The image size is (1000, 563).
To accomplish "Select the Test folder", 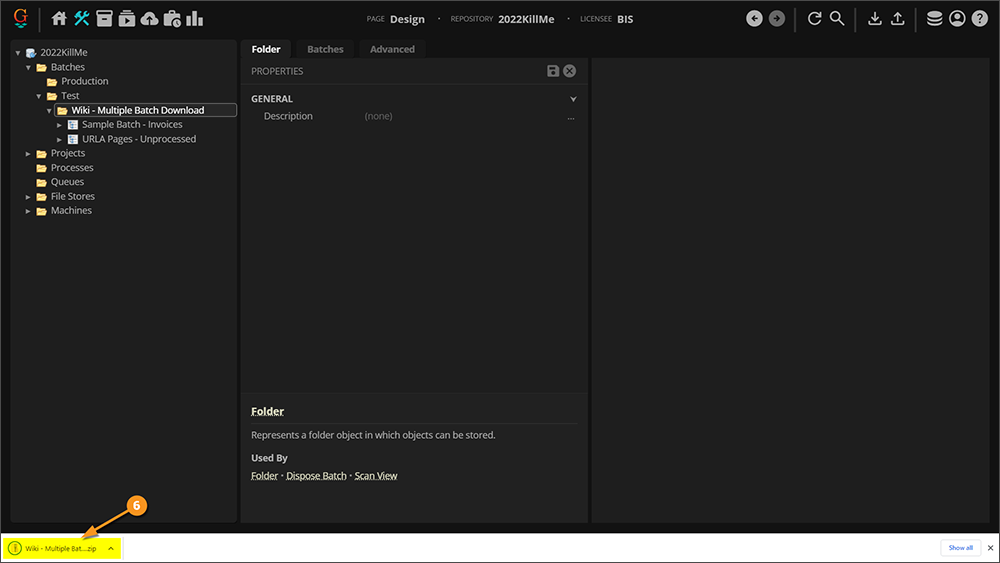I will coord(70,96).
